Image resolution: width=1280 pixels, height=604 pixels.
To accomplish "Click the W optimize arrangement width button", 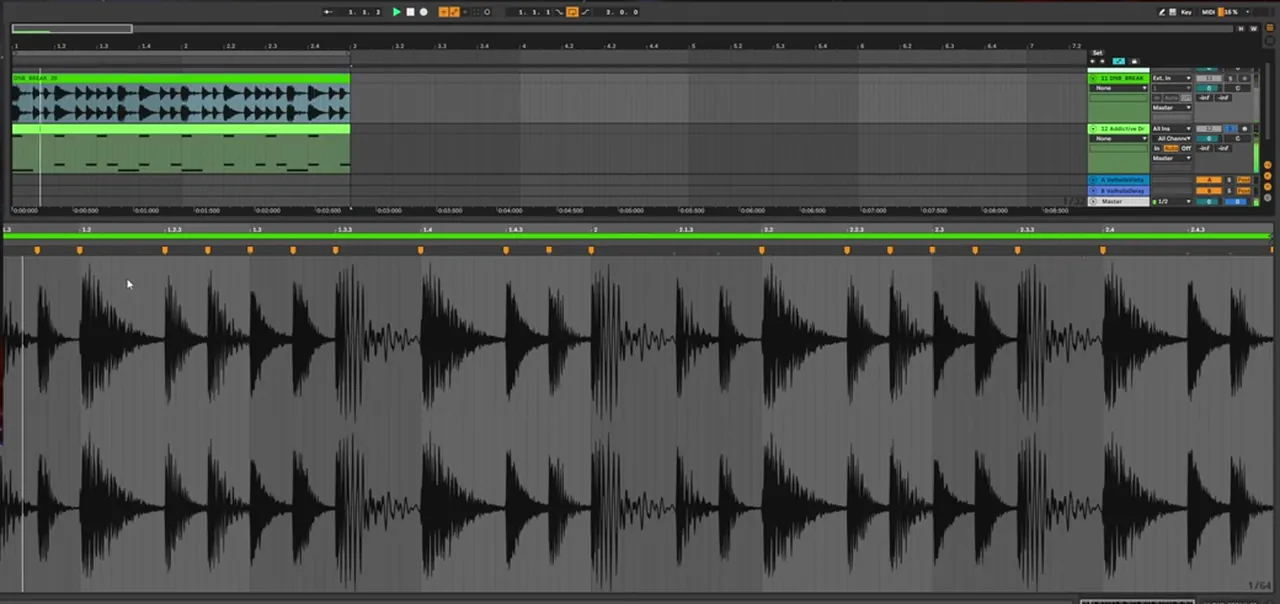I will [x=1253, y=29].
